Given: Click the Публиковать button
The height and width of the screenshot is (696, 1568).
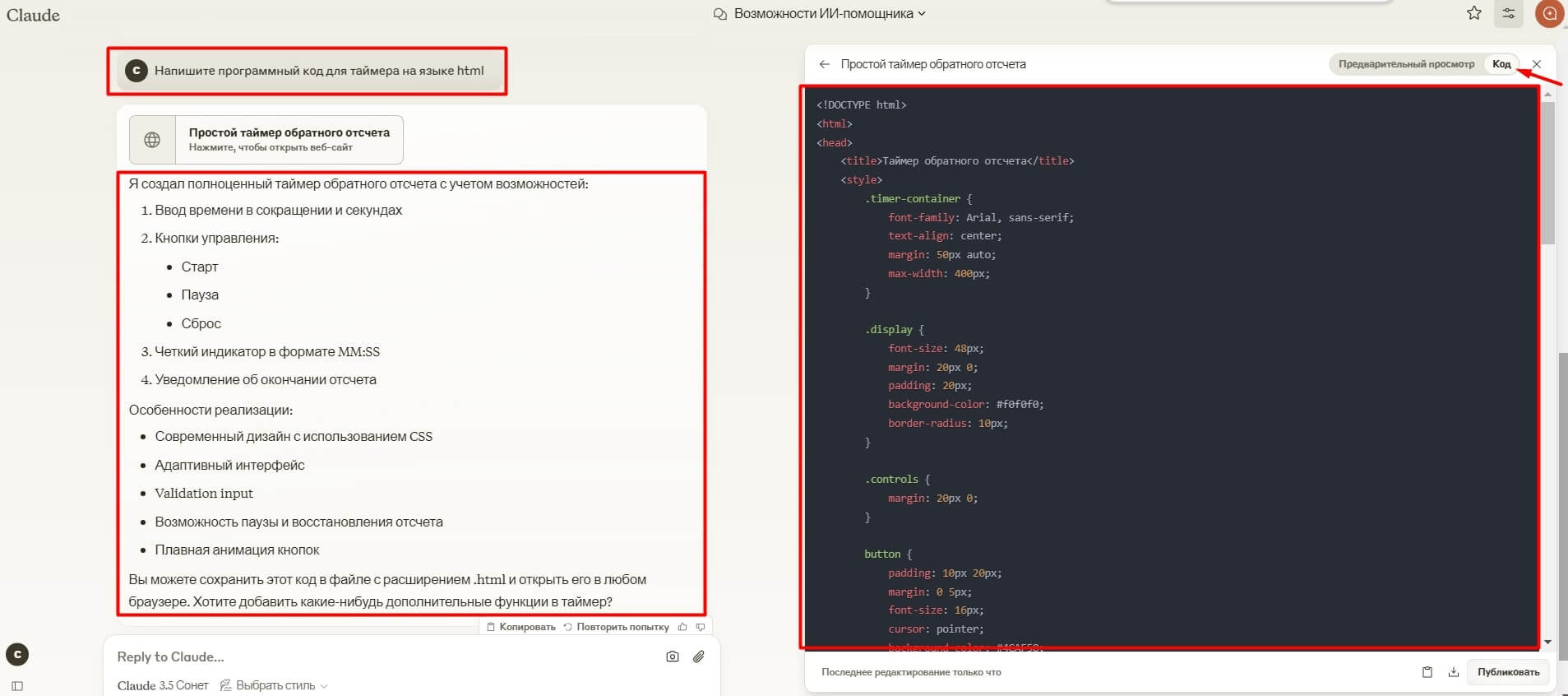Looking at the screenshot, I should click(x=1509, y=672).
